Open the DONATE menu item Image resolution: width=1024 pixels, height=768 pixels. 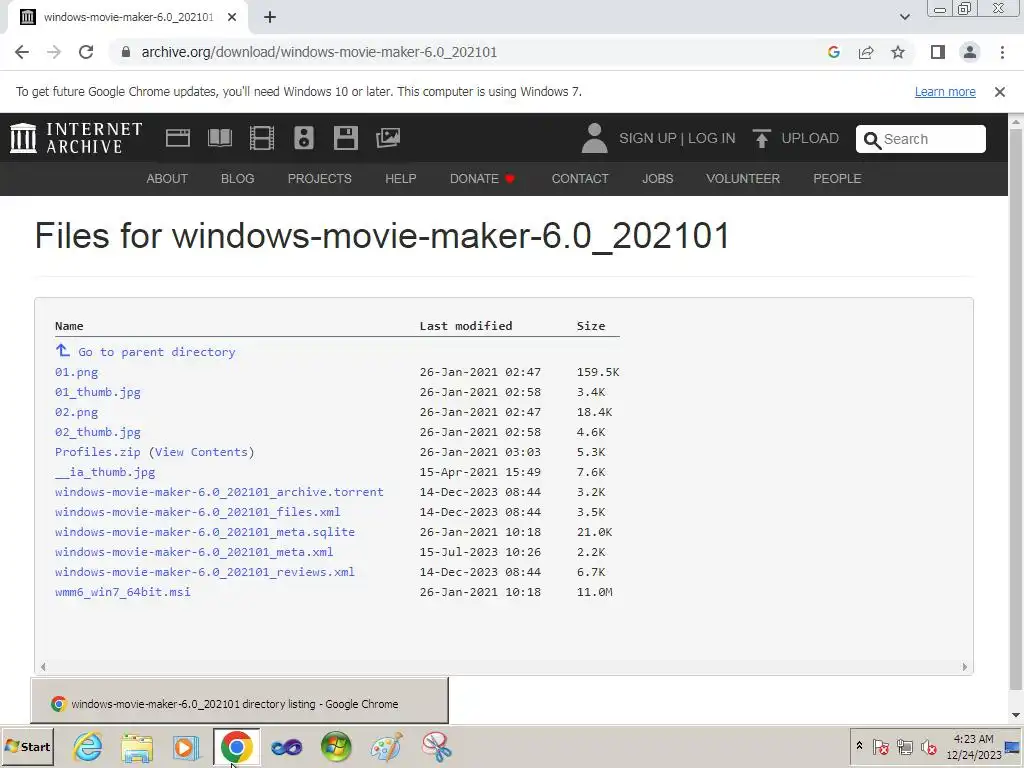482,178
